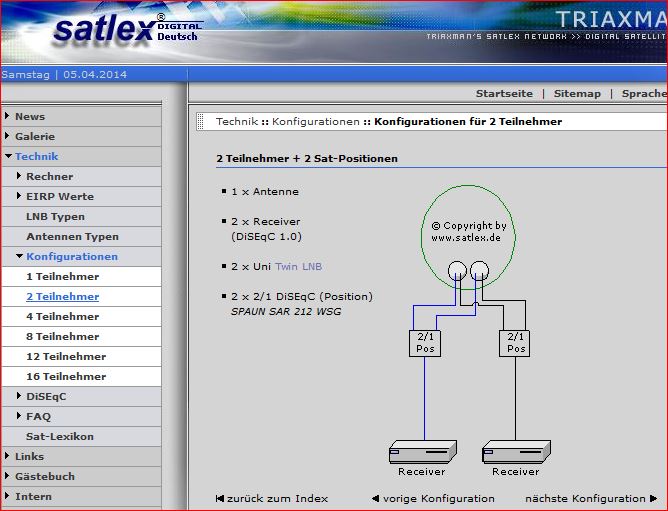Viewport: 668px width, 511px height.
Task: Go to vorige Konfiguration
Action: click(x=438, y=498)
